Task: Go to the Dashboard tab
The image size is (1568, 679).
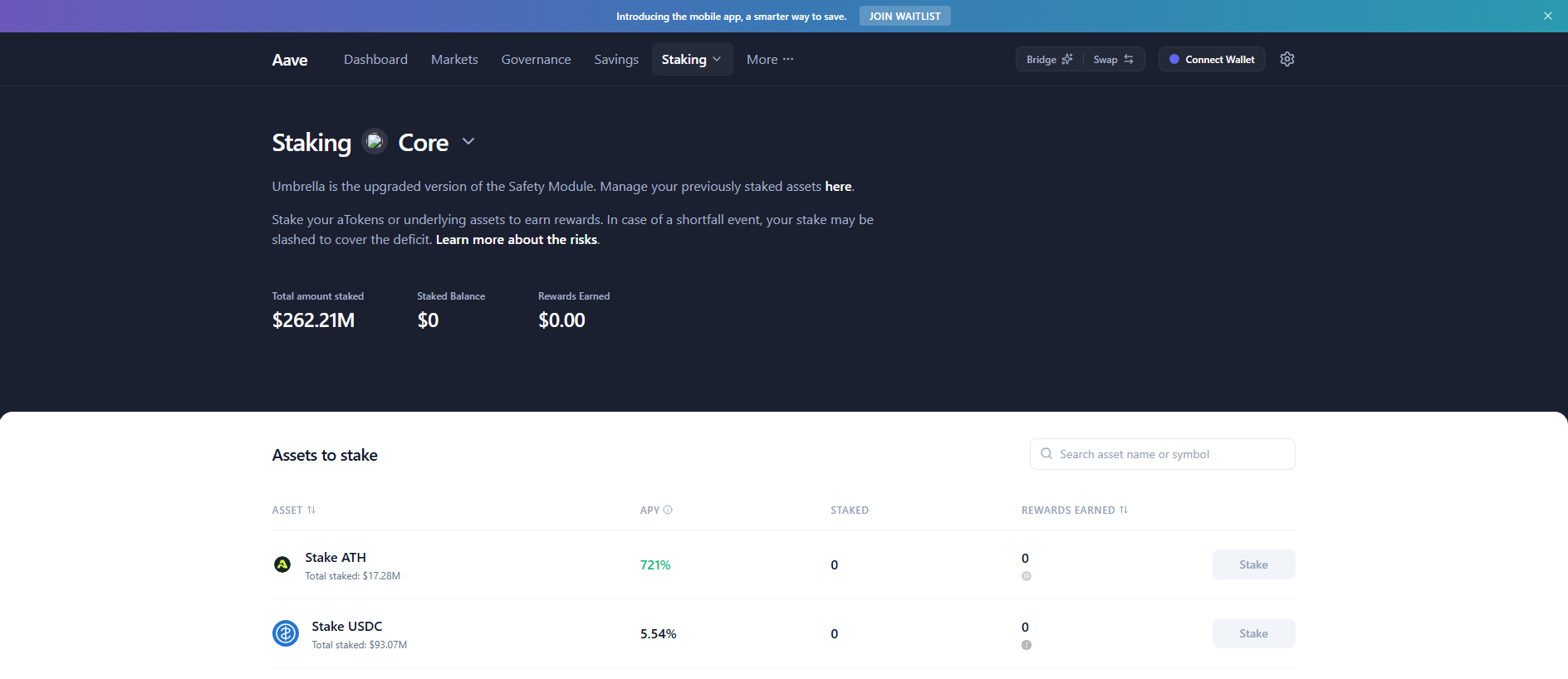Action: point(375,59)
